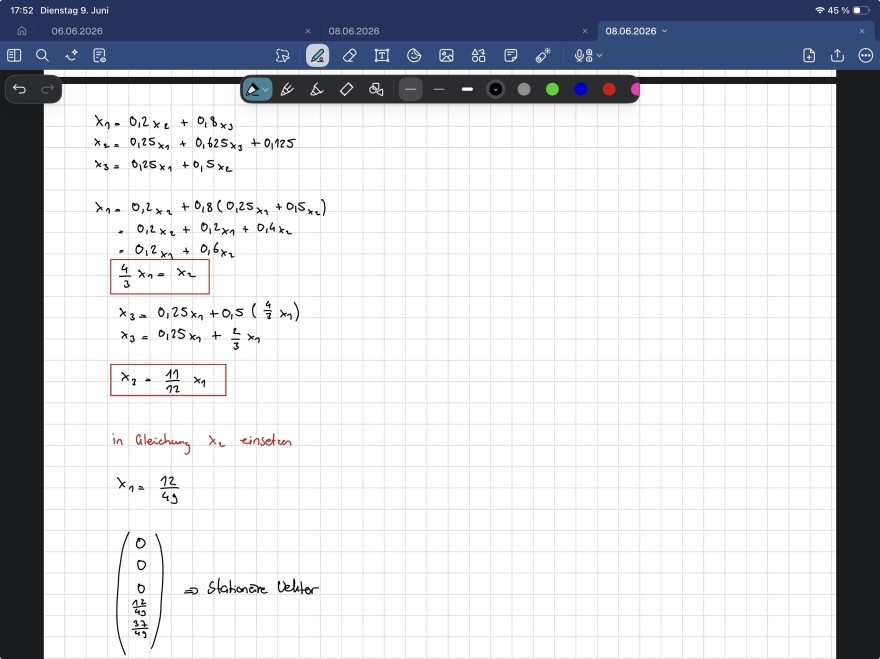Select the laser pointer tool

click(543, 56)
